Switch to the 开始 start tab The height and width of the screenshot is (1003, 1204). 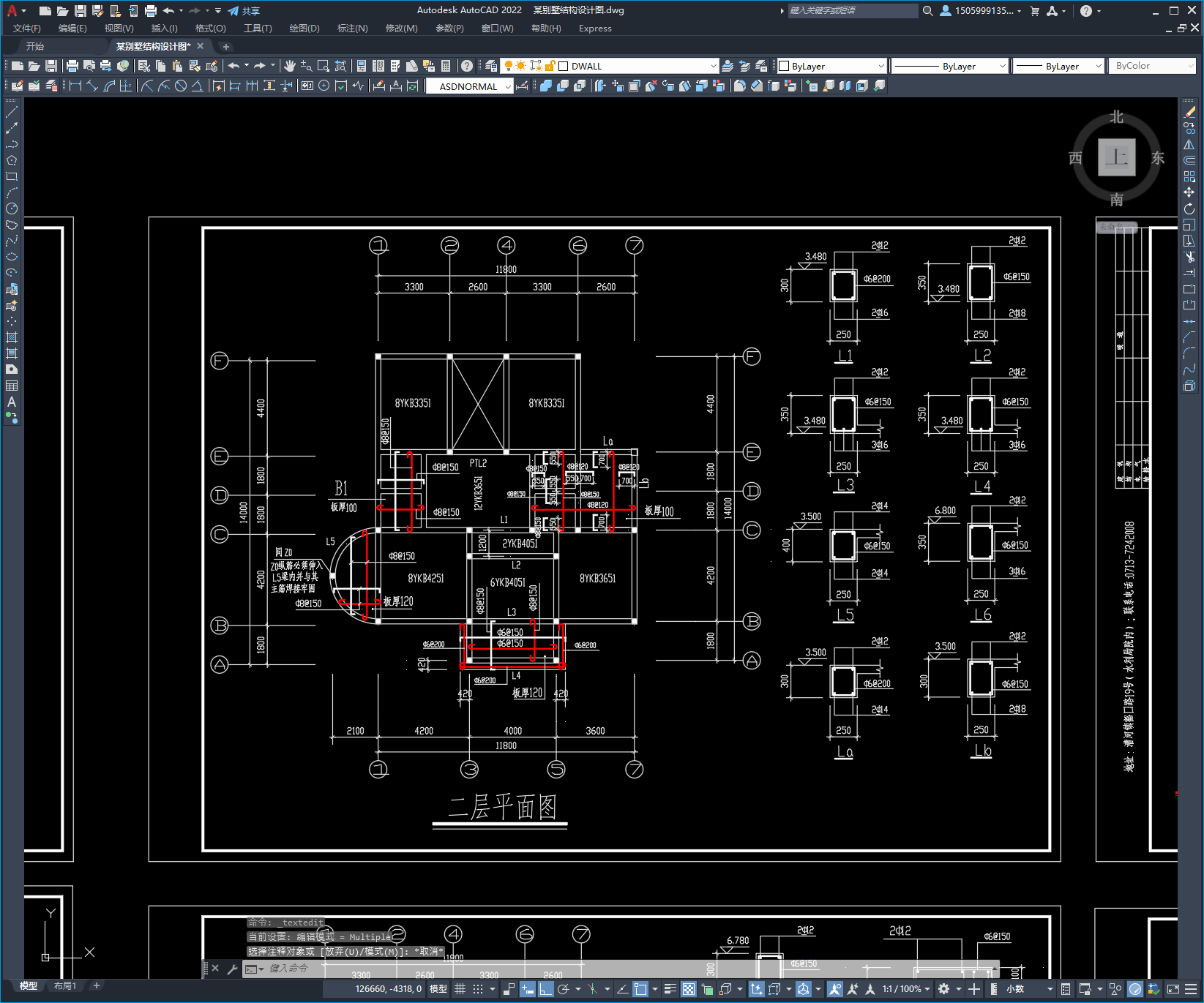35,46
